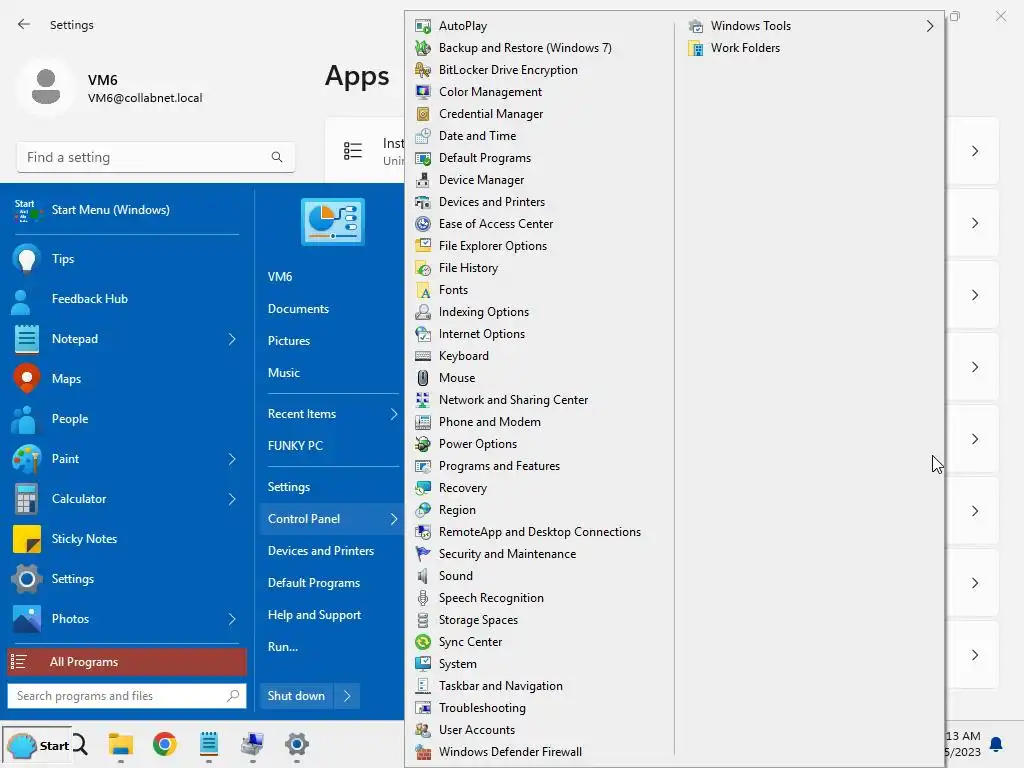Click the Power Options icon
The height and width of the screenshot is (768, 1024).
(x=423, y=444)
